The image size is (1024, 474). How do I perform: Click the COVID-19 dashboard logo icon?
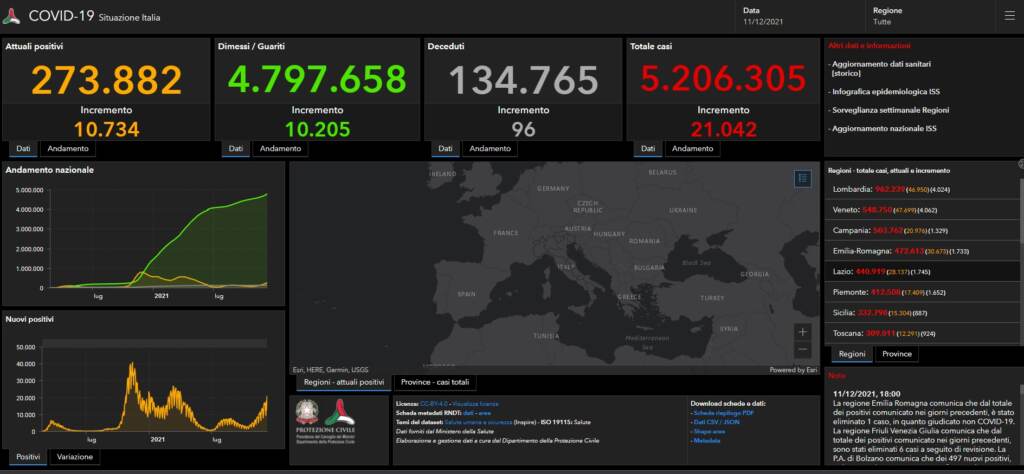[x=13, y=17]
